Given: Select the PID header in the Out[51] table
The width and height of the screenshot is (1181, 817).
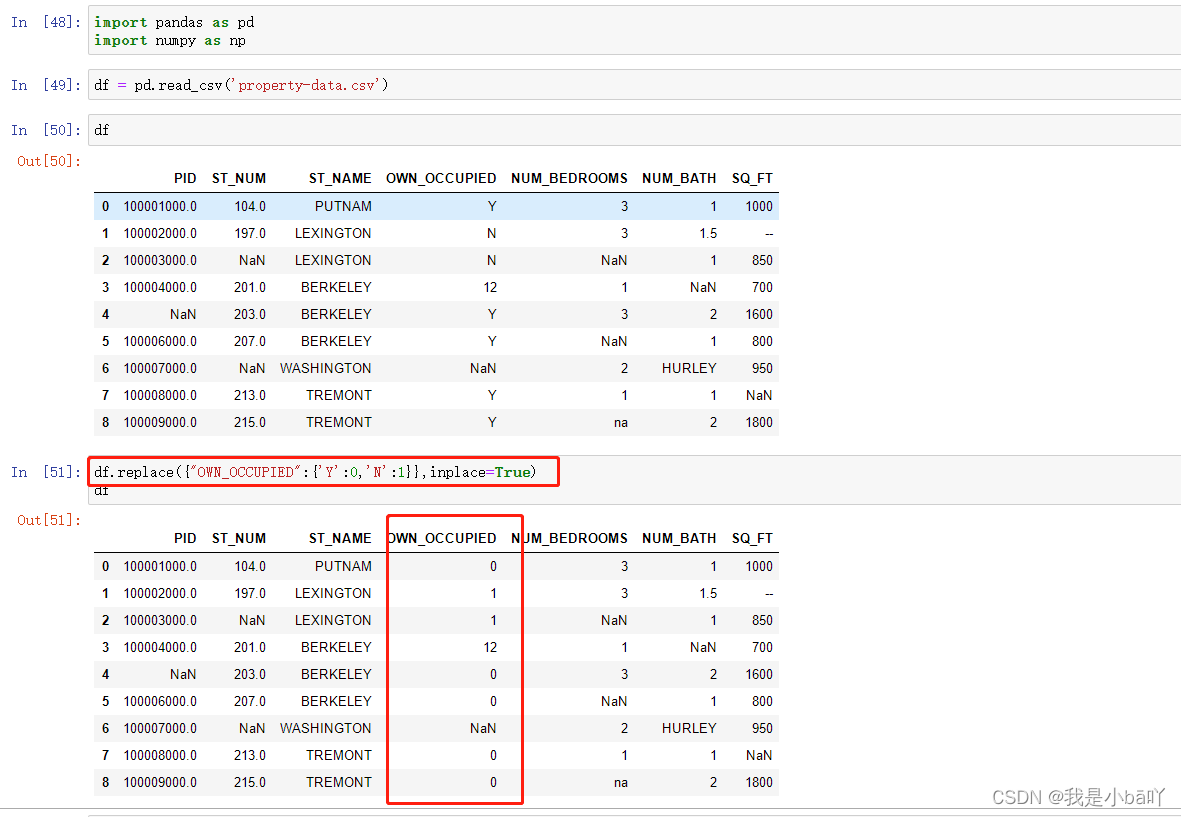Looking at the screenshot, I should pyautogui.click(x=185, y=538).
